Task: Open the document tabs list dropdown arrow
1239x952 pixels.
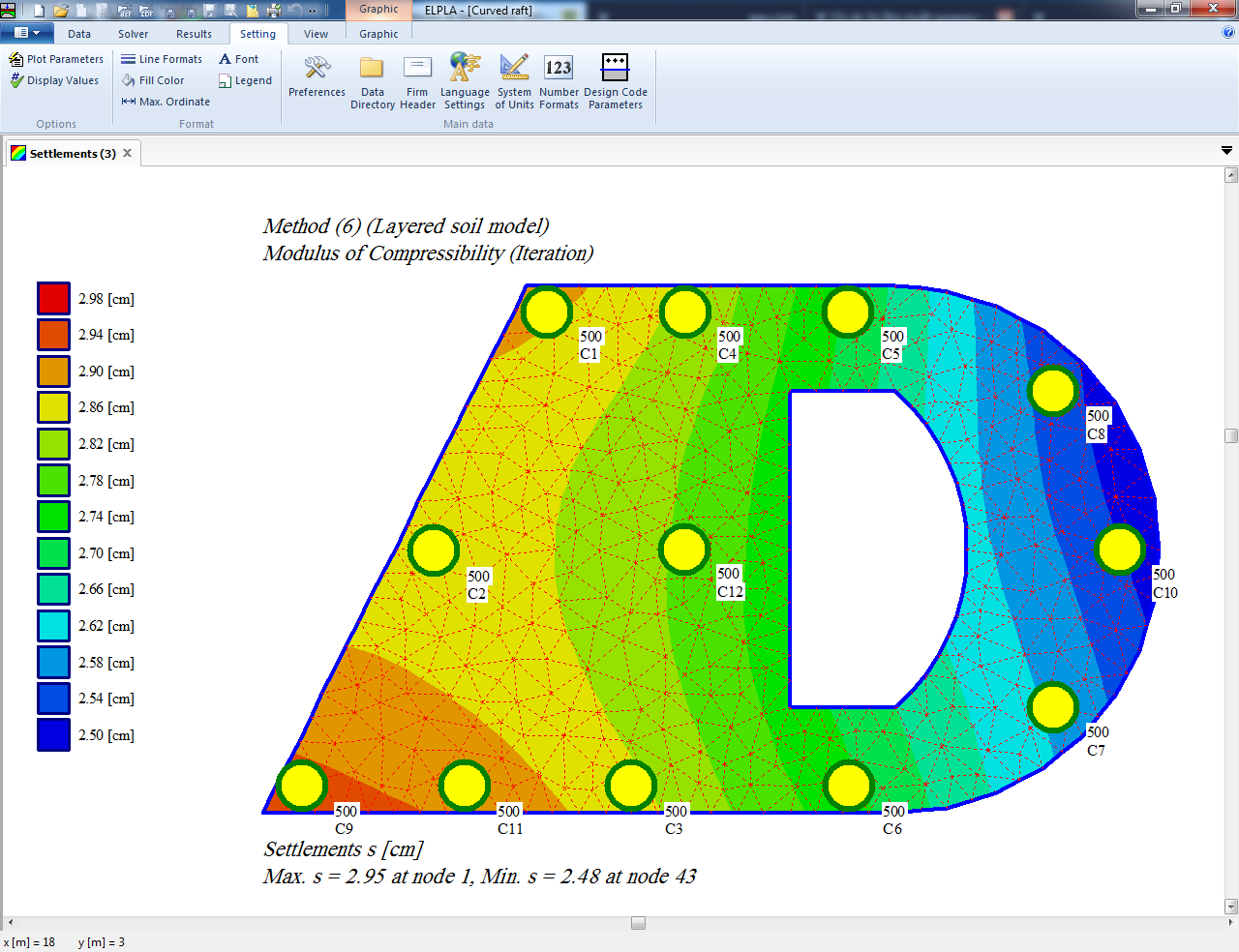Action: (x=1226, y=151)
